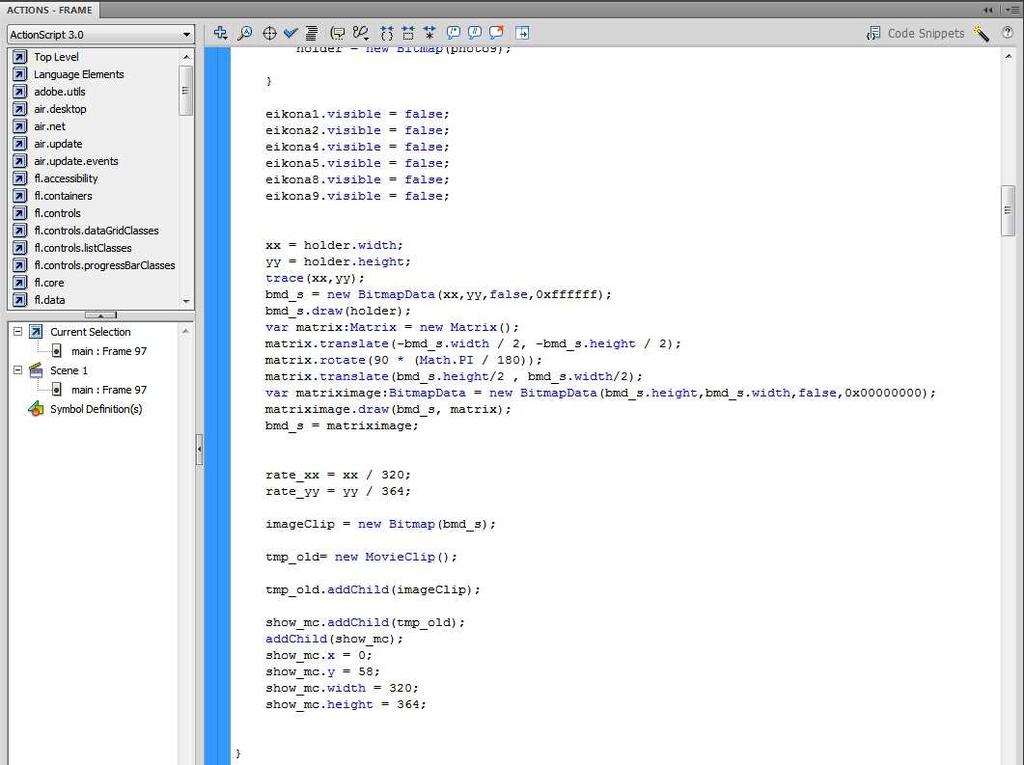1024x765 pixels.
Task: Click the addChild(show_mc); line
Action: click(334, 639)
